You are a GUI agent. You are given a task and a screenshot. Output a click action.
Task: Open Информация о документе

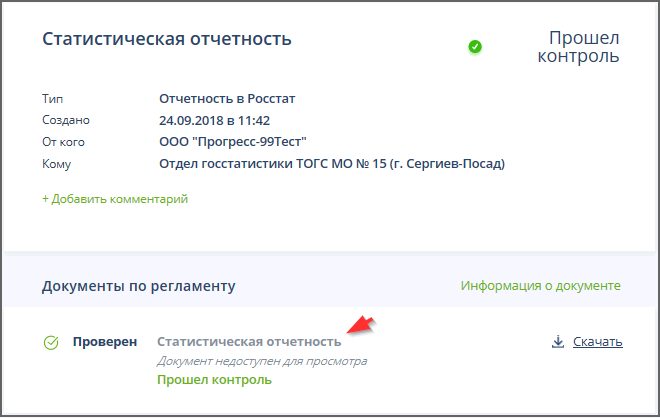click(x=541, y=286)
